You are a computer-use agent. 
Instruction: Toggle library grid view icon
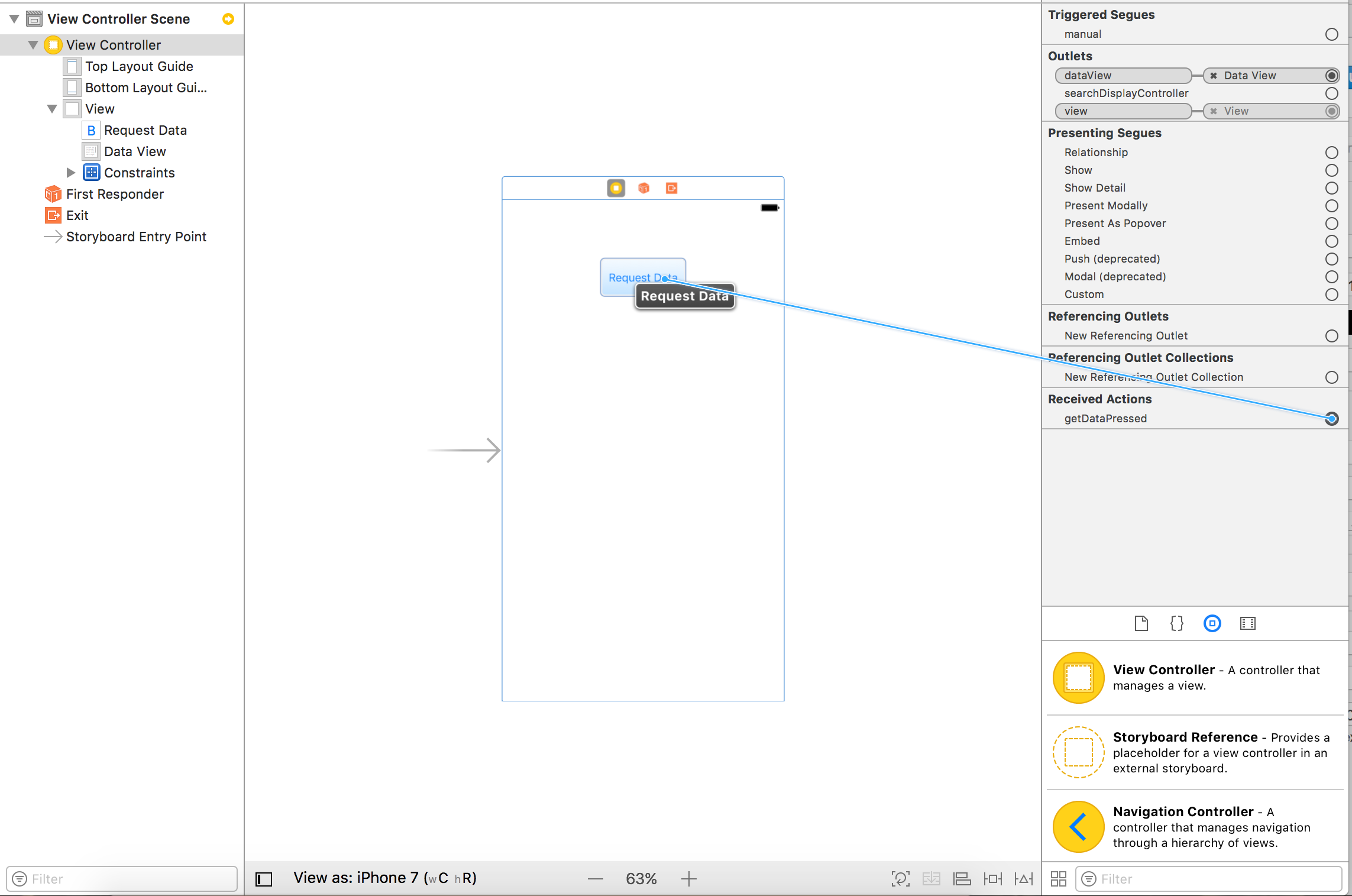coord(1059,879)
